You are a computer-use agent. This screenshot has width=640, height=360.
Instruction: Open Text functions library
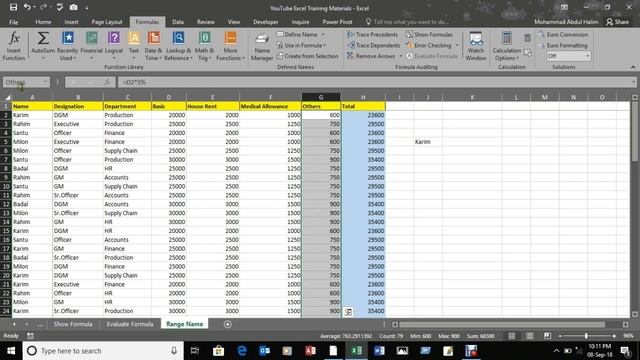(x=134, y=47)
